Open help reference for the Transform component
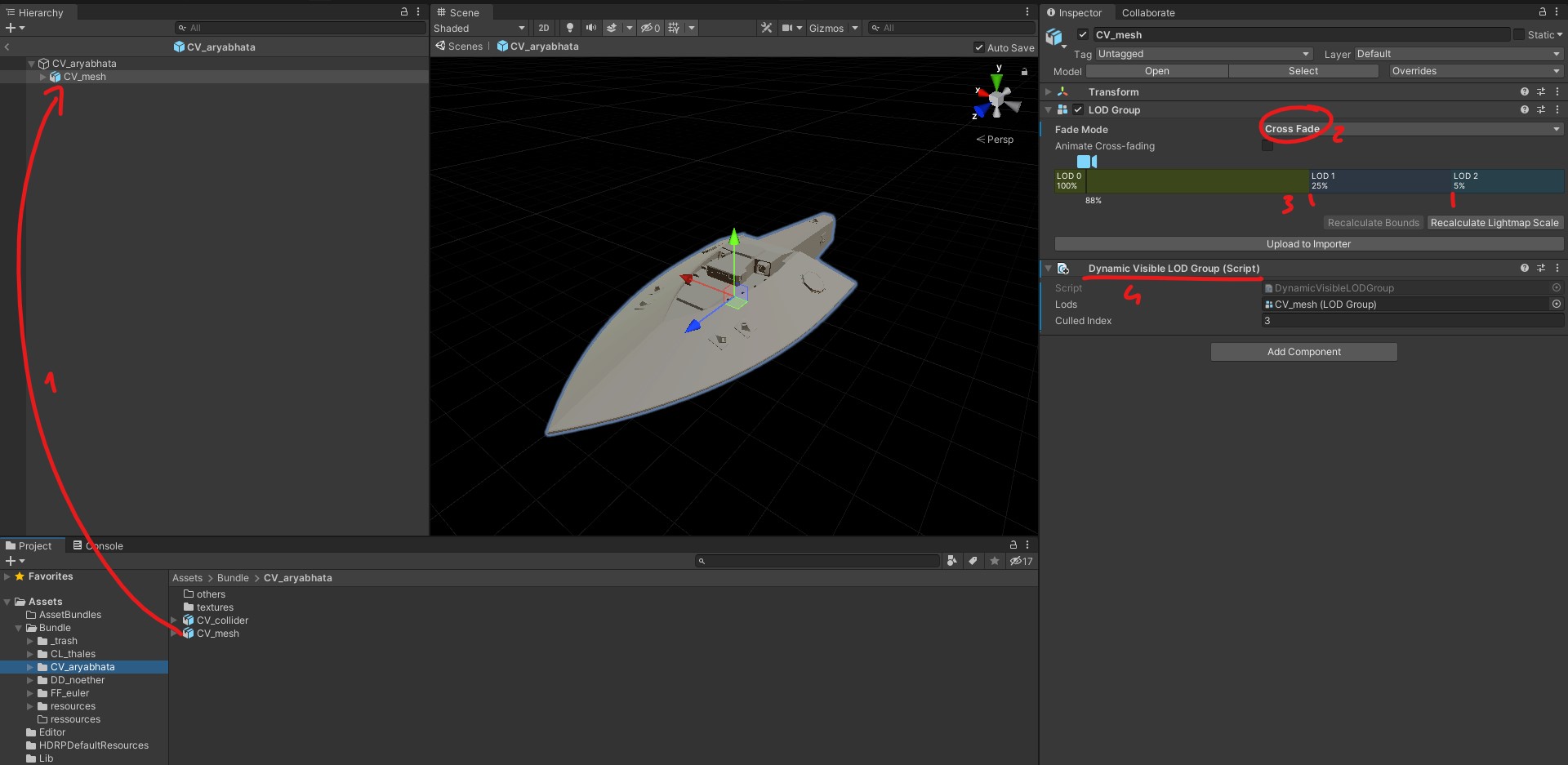The width and height of the screenshot is (1568, 765). pyautogui.click(x=1525, y=91)
